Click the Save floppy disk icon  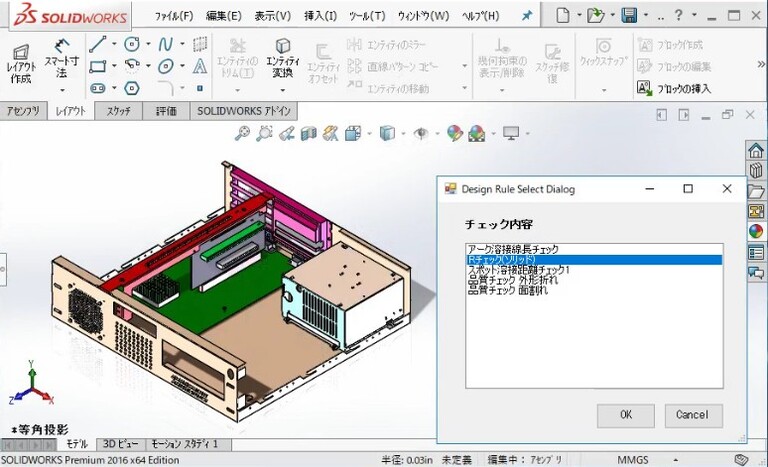tap(629, 15)
